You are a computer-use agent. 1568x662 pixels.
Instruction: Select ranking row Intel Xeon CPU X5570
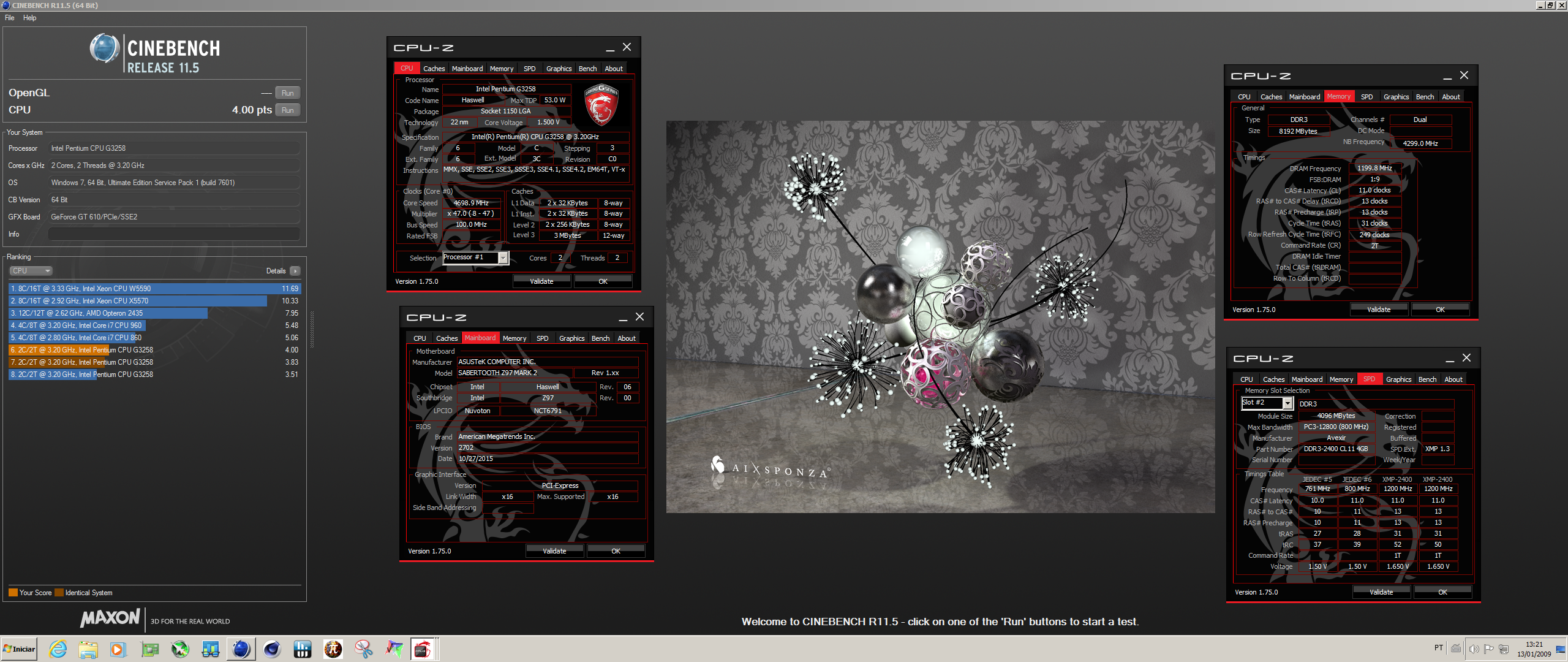tap(154, 301)
